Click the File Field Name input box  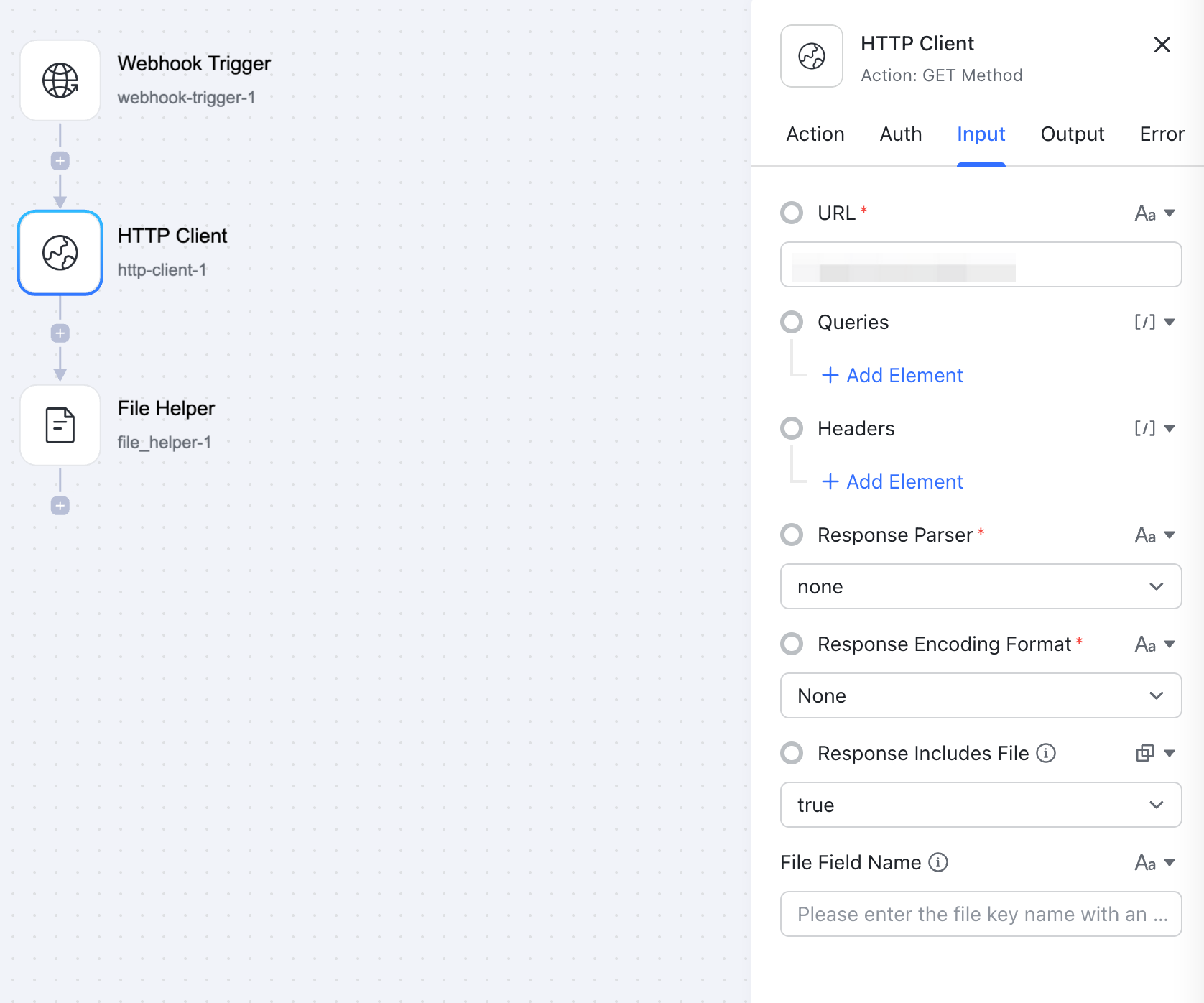click(980, 913)
